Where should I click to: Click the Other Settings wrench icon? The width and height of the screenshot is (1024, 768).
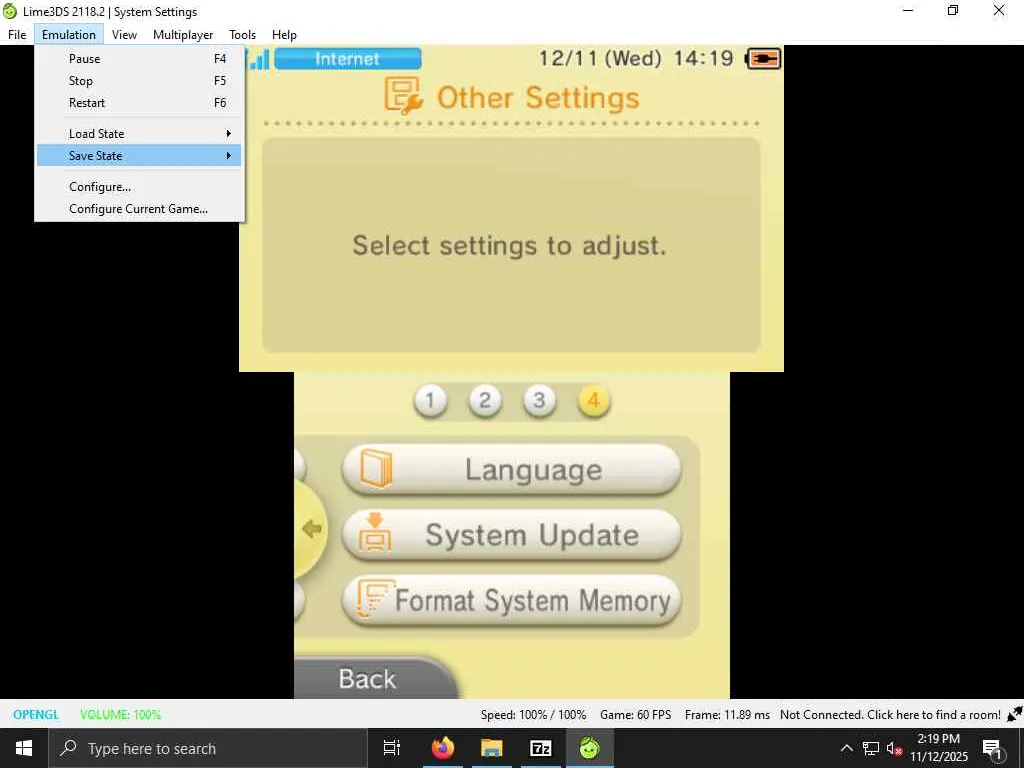pyautogui.click(x=403, y=95)
